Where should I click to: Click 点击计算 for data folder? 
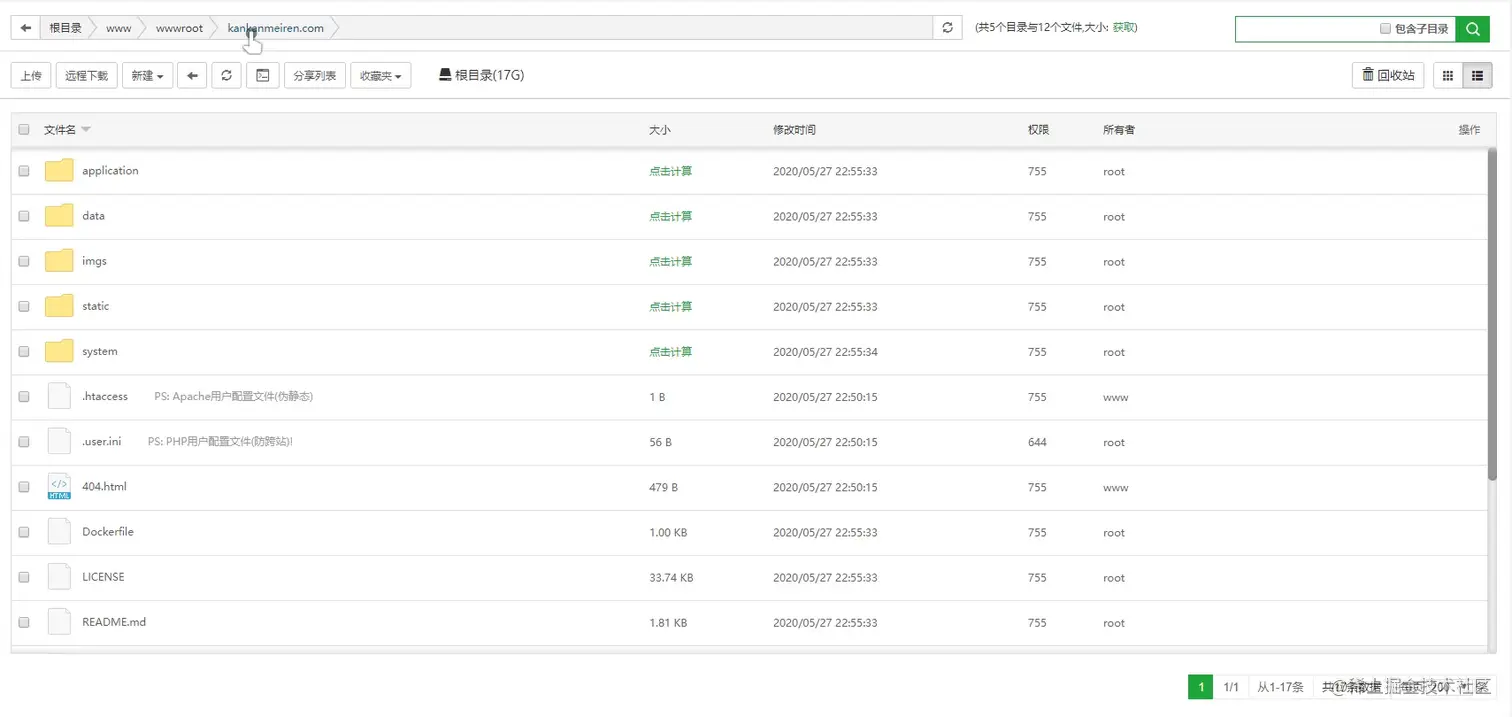[670, 216]
